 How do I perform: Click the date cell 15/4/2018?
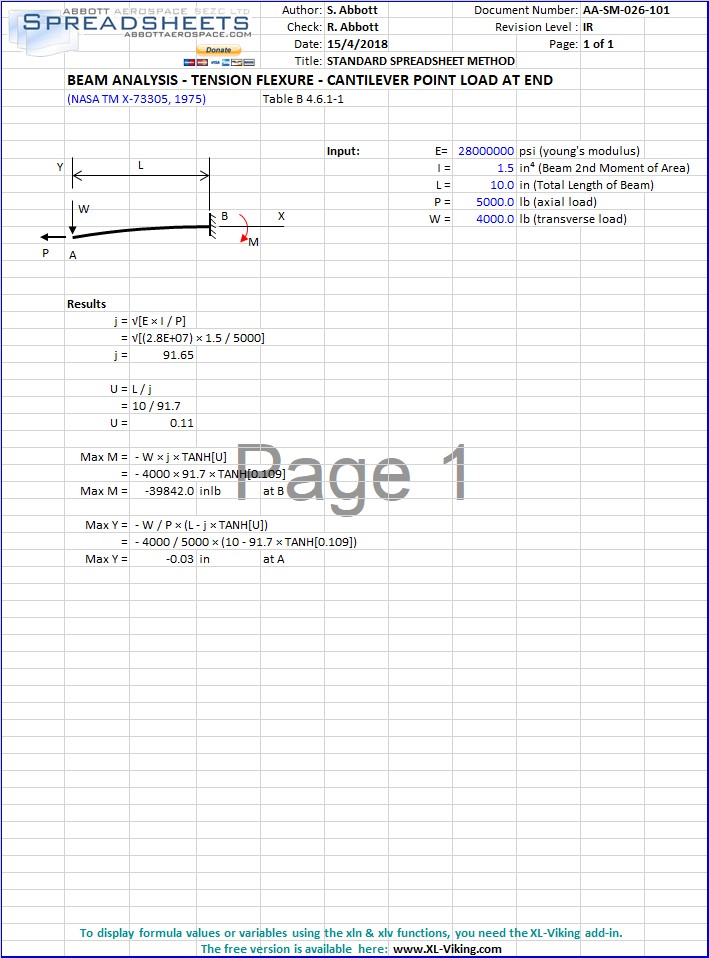tap(357, 44)
